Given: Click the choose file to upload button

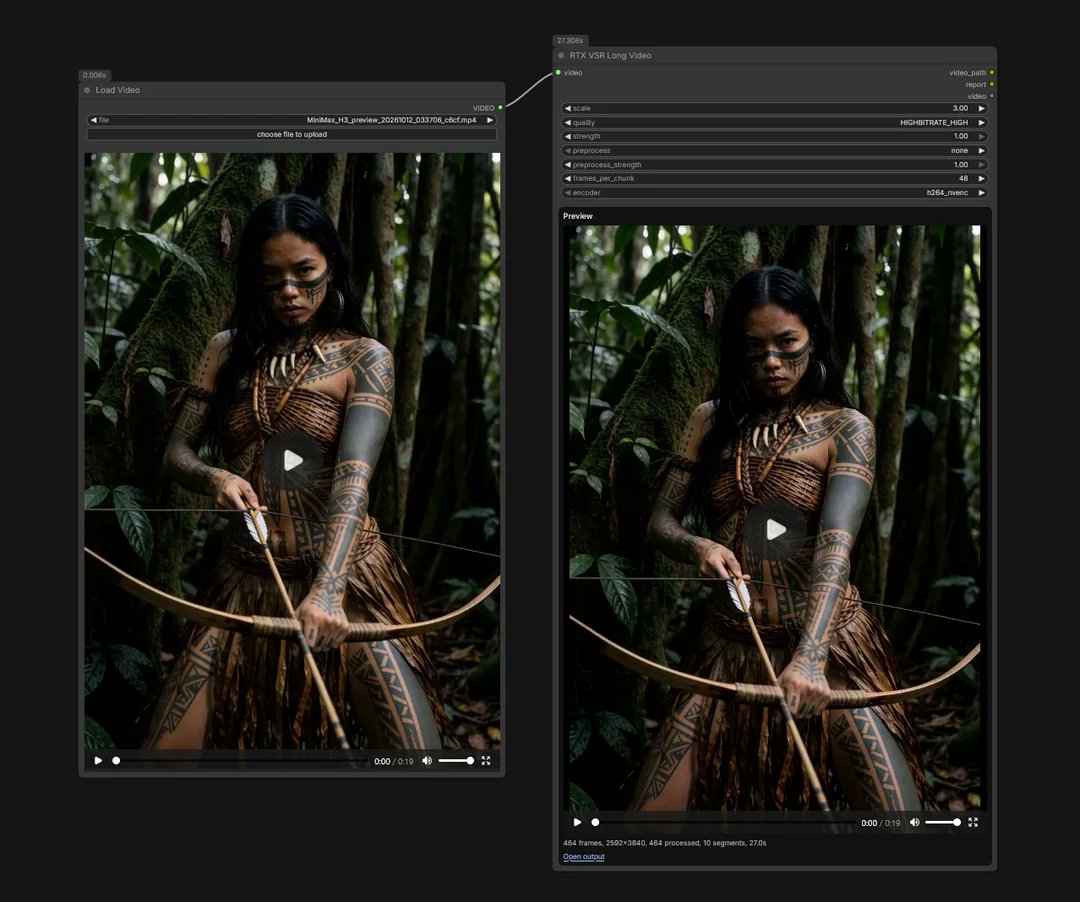Looking at the screenshot, I should 291,134.
